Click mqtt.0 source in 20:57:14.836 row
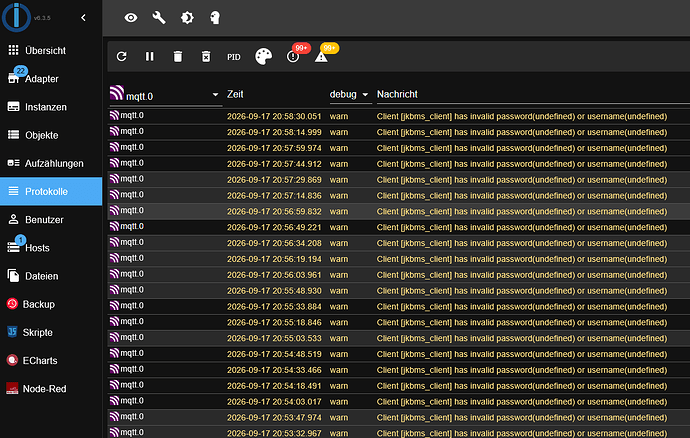This screenshot has width=690, height=438. click(x=132, y=195)
